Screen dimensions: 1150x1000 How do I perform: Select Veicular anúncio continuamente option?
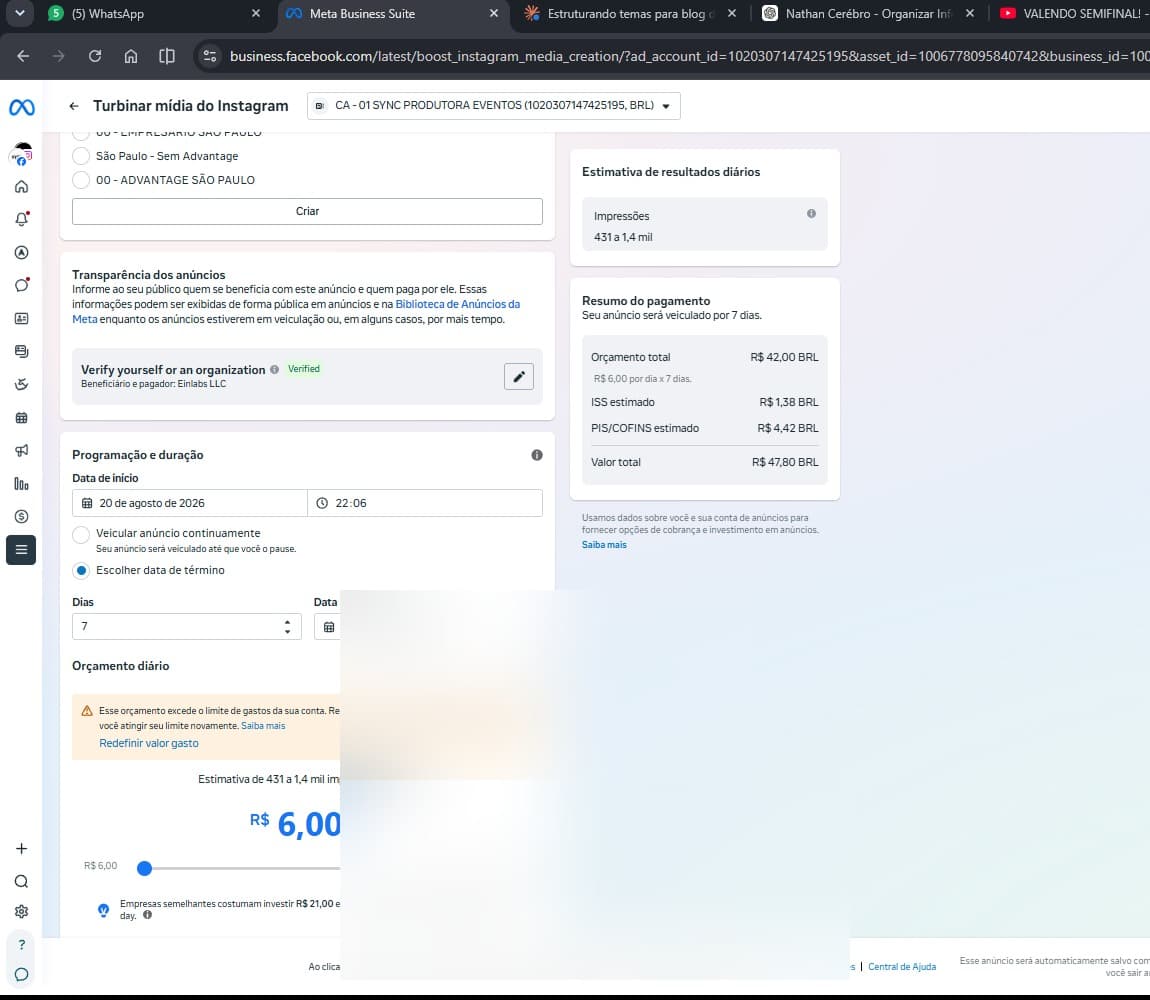[81, 534]
